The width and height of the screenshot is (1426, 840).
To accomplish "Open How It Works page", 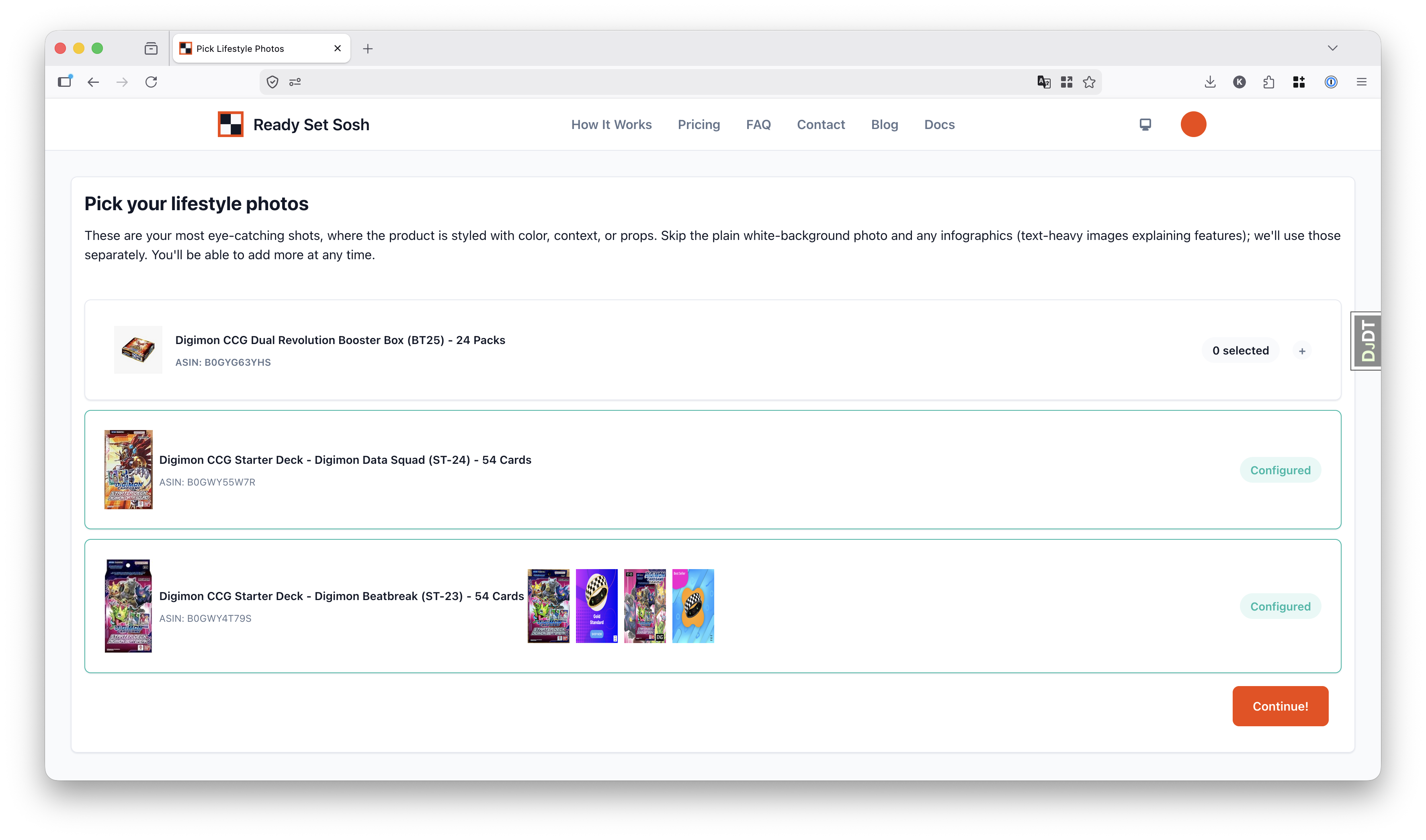I will 611,125.
